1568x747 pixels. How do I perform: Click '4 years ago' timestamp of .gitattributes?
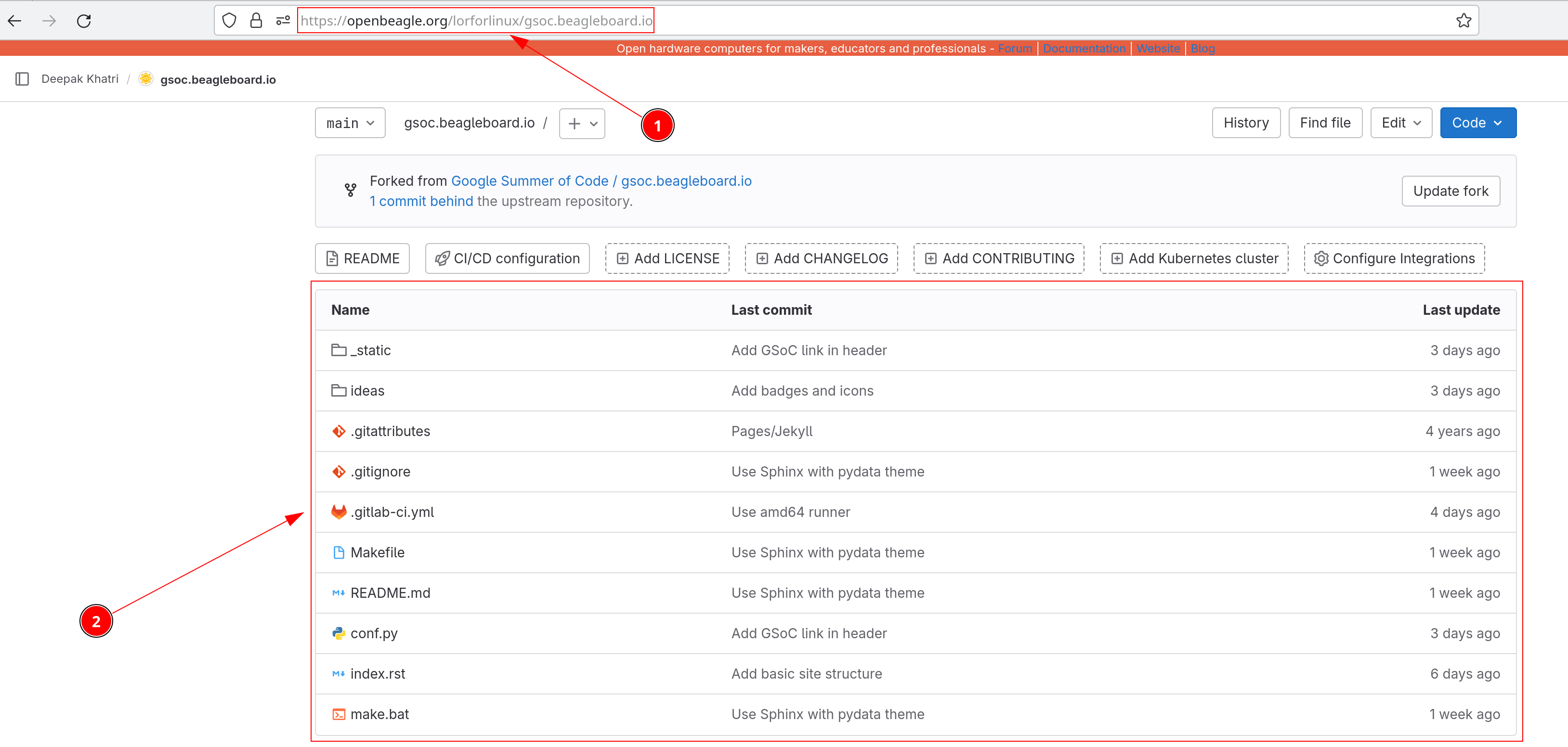1462,431
